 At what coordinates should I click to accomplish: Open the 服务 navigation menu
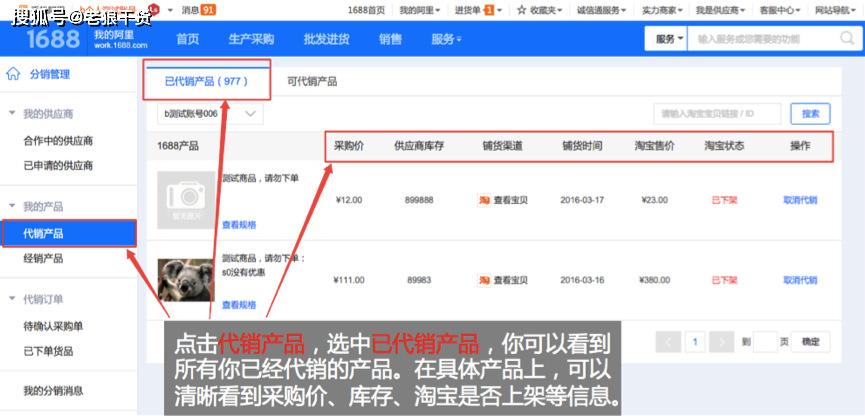pyautogui.click(x=446, y=39)
